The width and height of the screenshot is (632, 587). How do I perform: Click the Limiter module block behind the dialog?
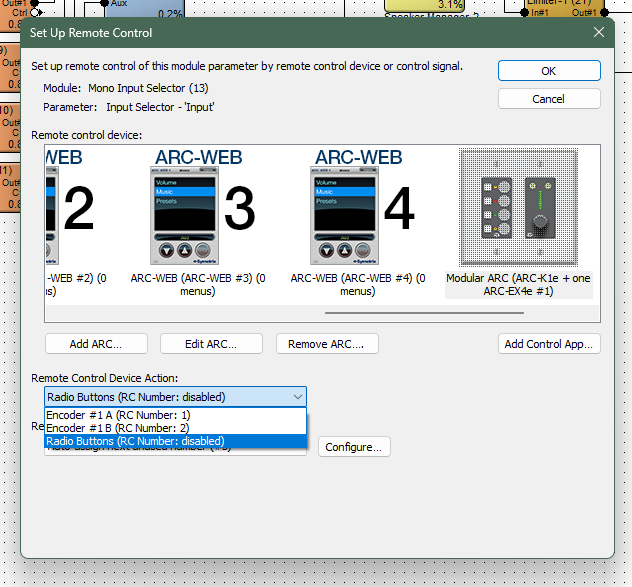[571, 8]
